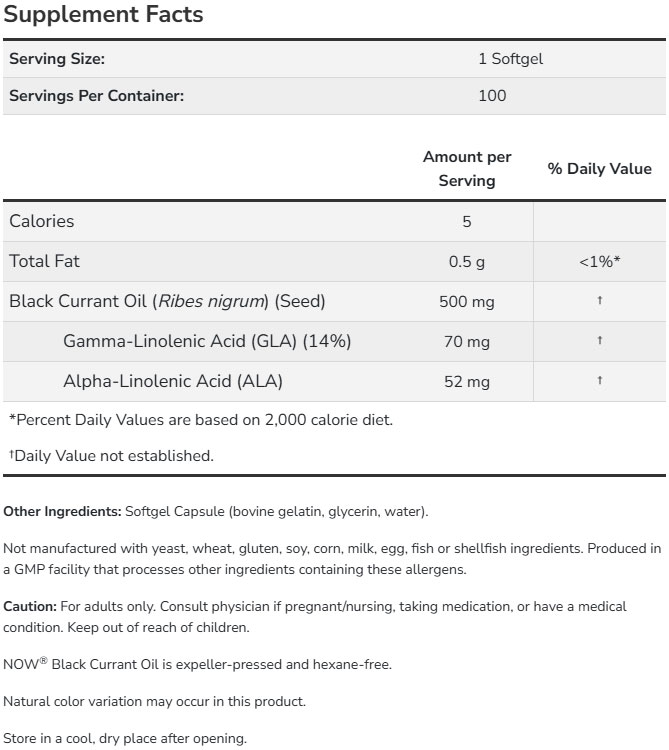Click the 1 Softgel serving value
Screen dimensions: 669x750
[510, 59]
